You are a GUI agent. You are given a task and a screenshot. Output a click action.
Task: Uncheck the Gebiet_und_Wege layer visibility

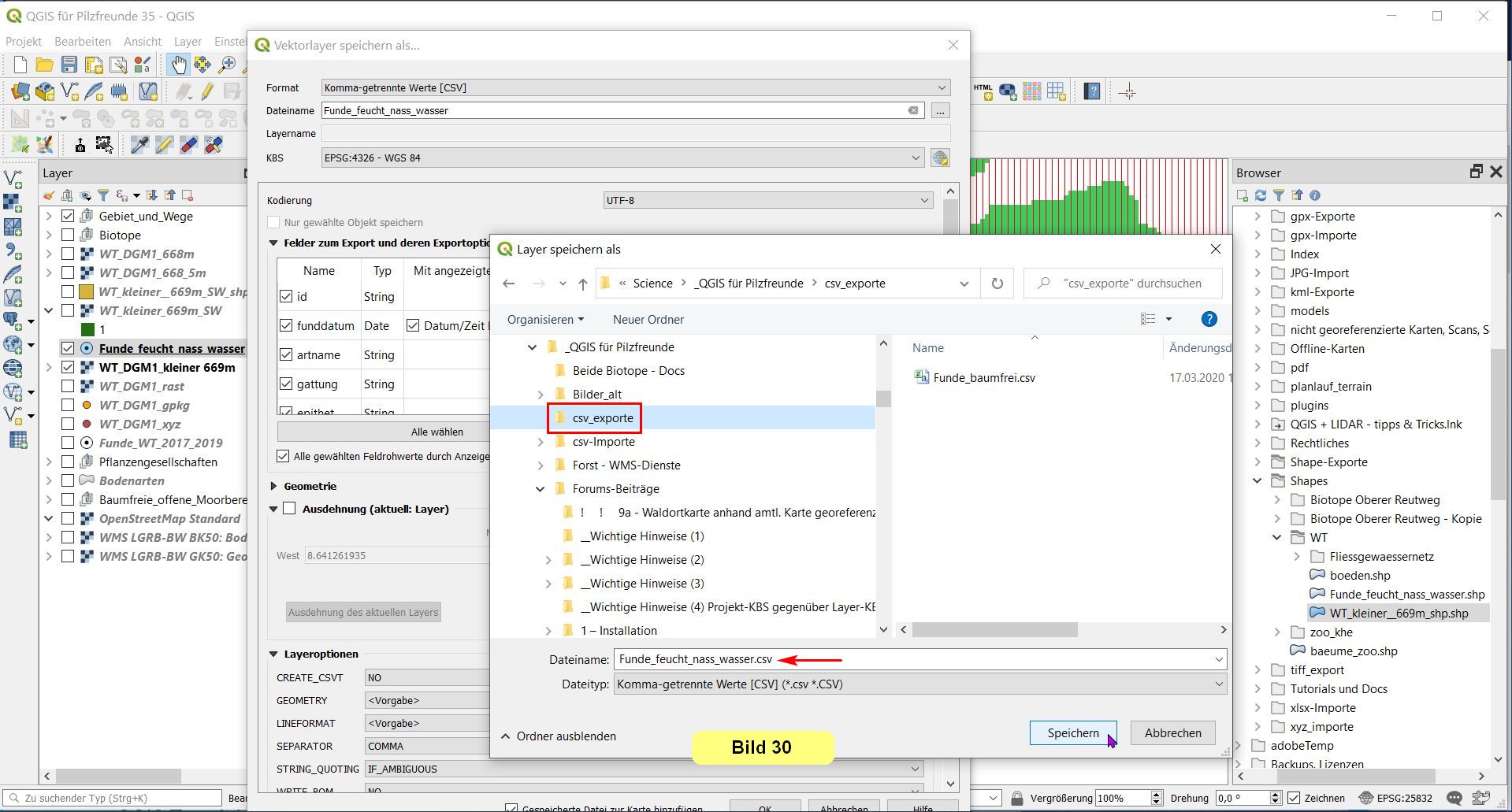click(68, 216)
